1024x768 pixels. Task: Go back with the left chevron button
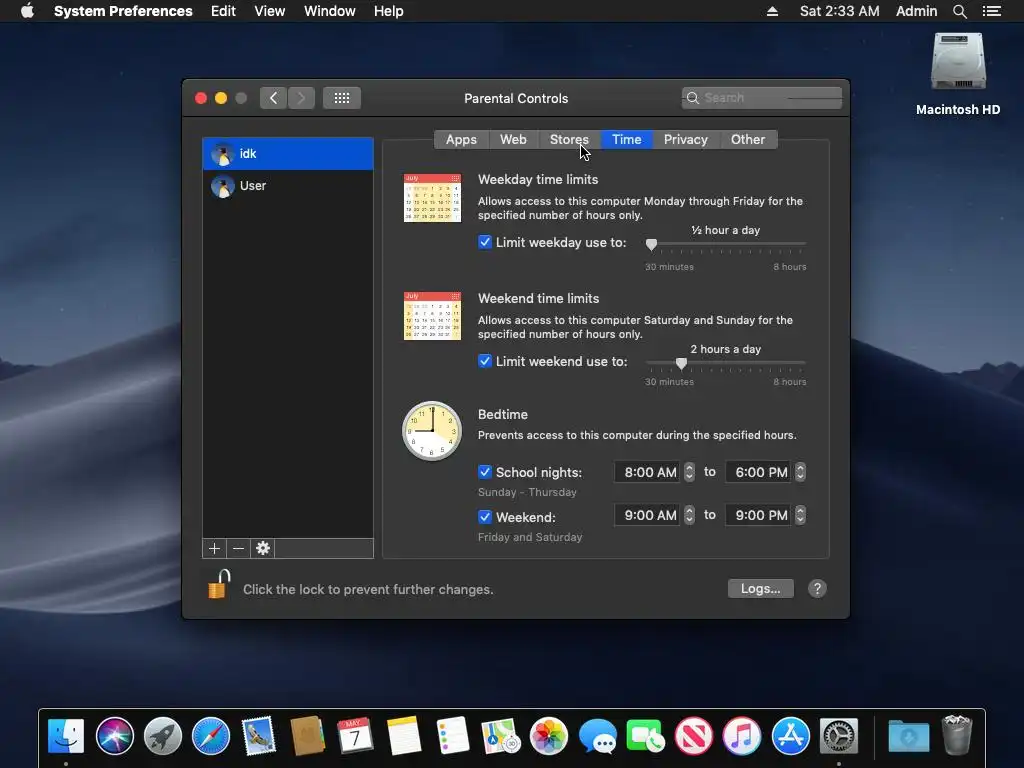coord(273,98)
